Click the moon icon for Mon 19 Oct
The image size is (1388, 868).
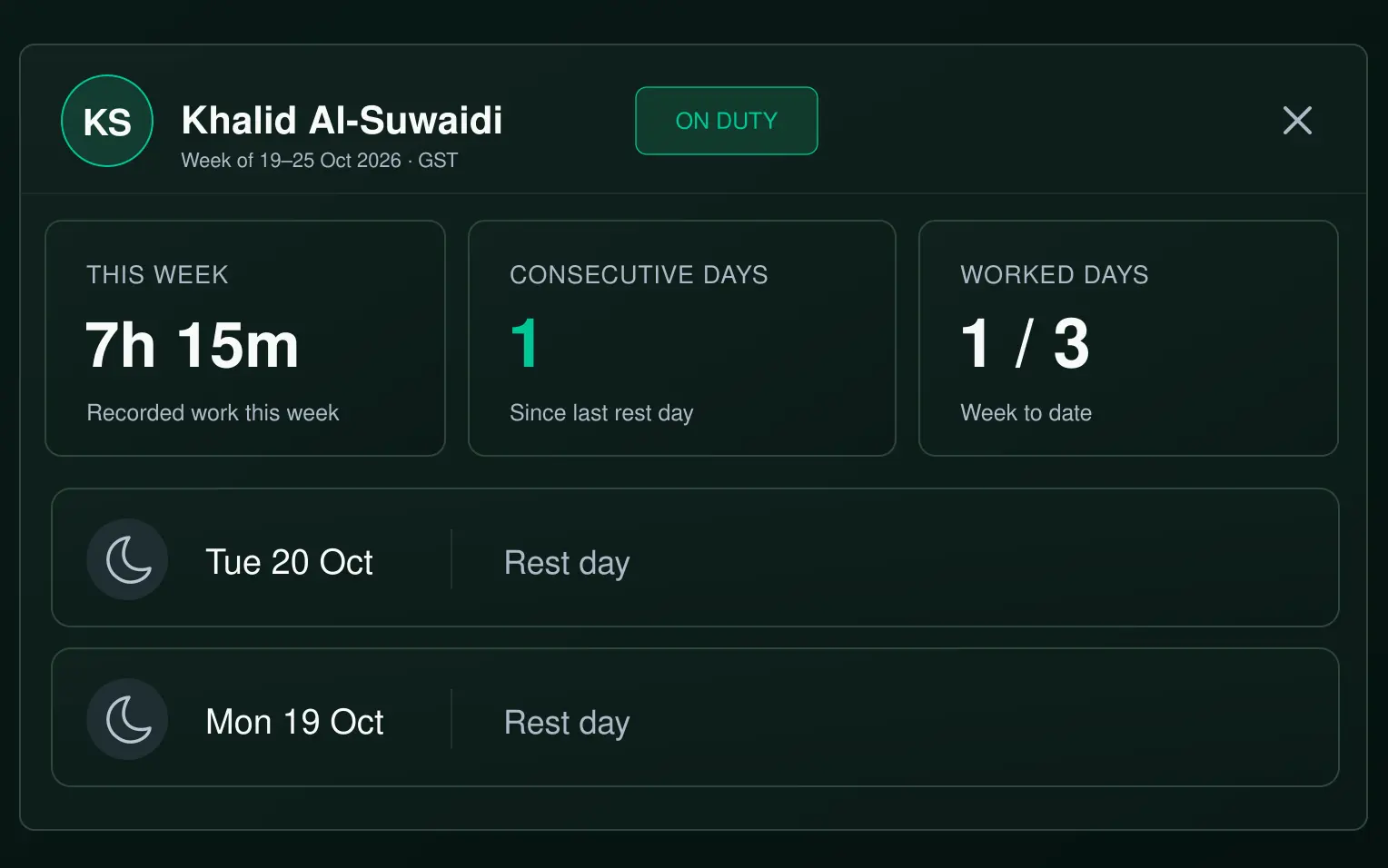tap(127, 719)
